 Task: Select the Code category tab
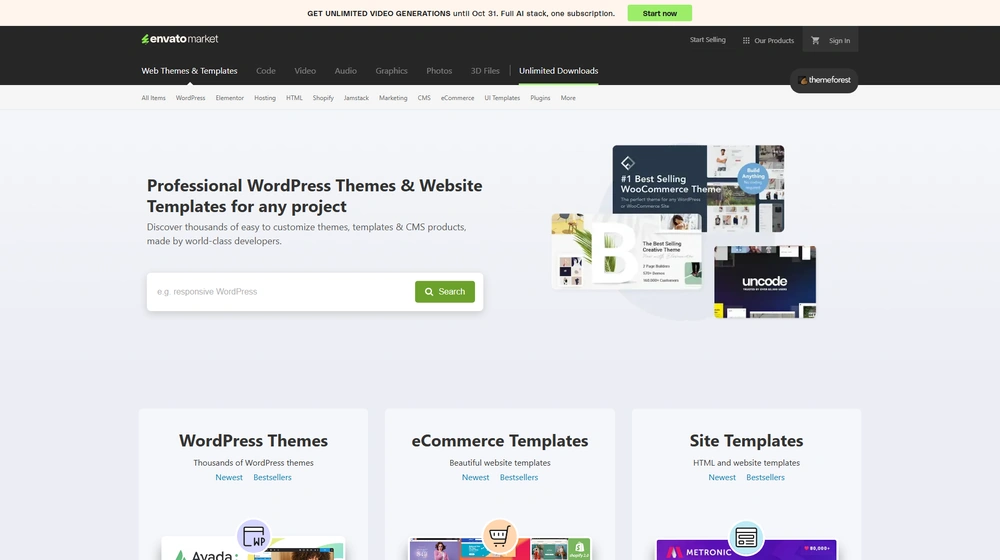pos(266,71)
